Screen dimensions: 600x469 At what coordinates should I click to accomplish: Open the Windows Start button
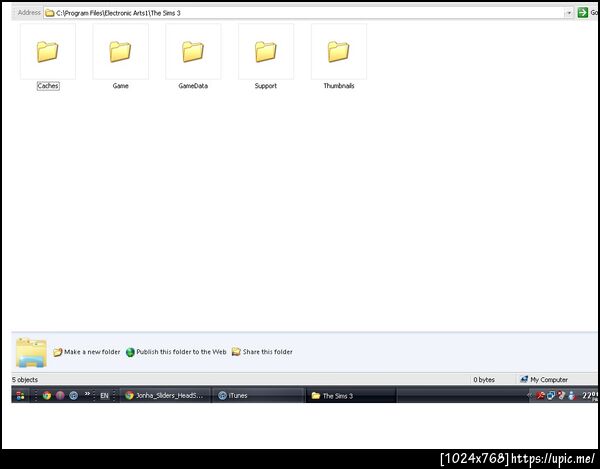tap(21, 396)
